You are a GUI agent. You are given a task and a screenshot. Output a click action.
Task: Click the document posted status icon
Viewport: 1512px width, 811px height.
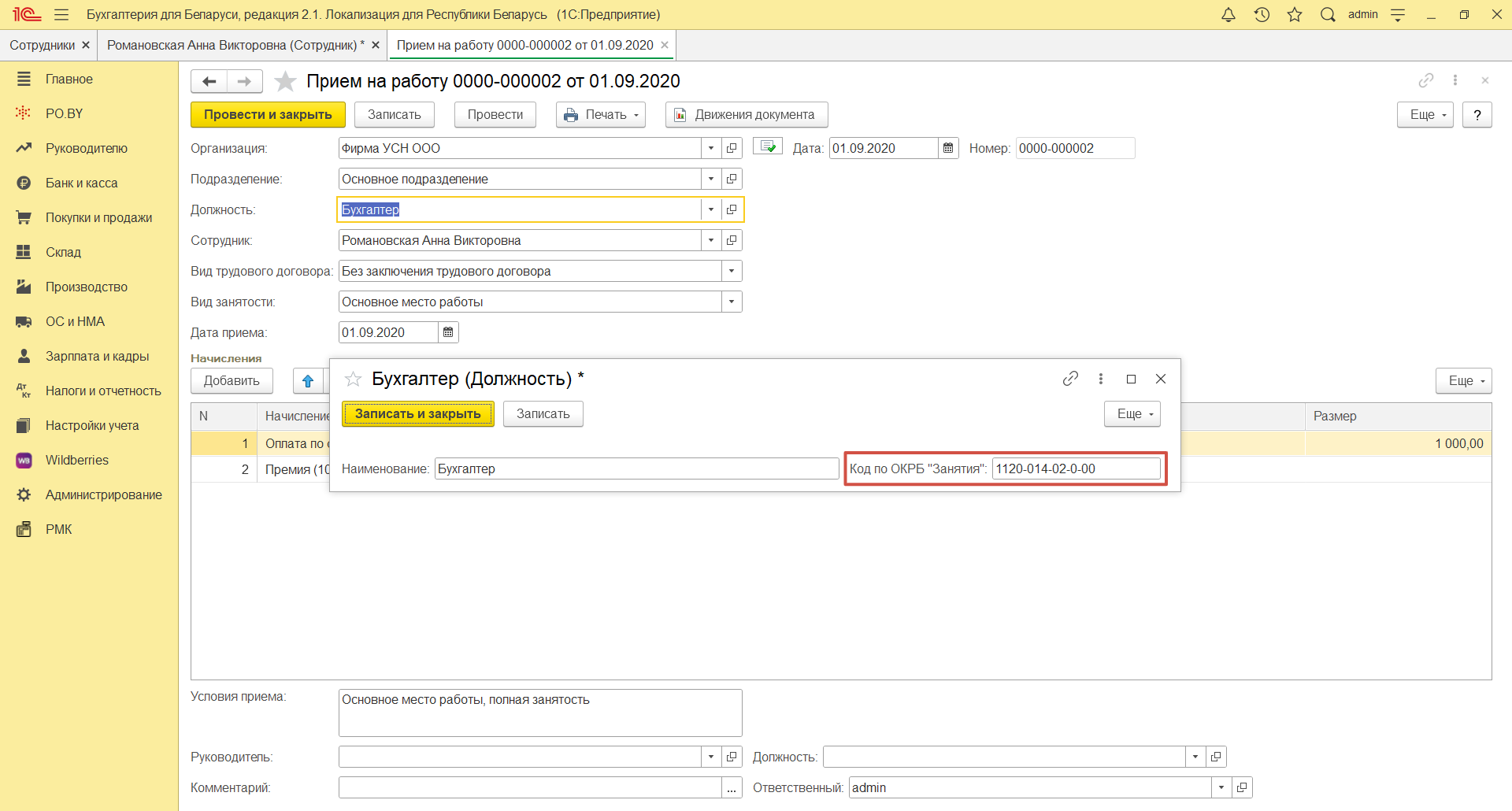click(768, 146)
